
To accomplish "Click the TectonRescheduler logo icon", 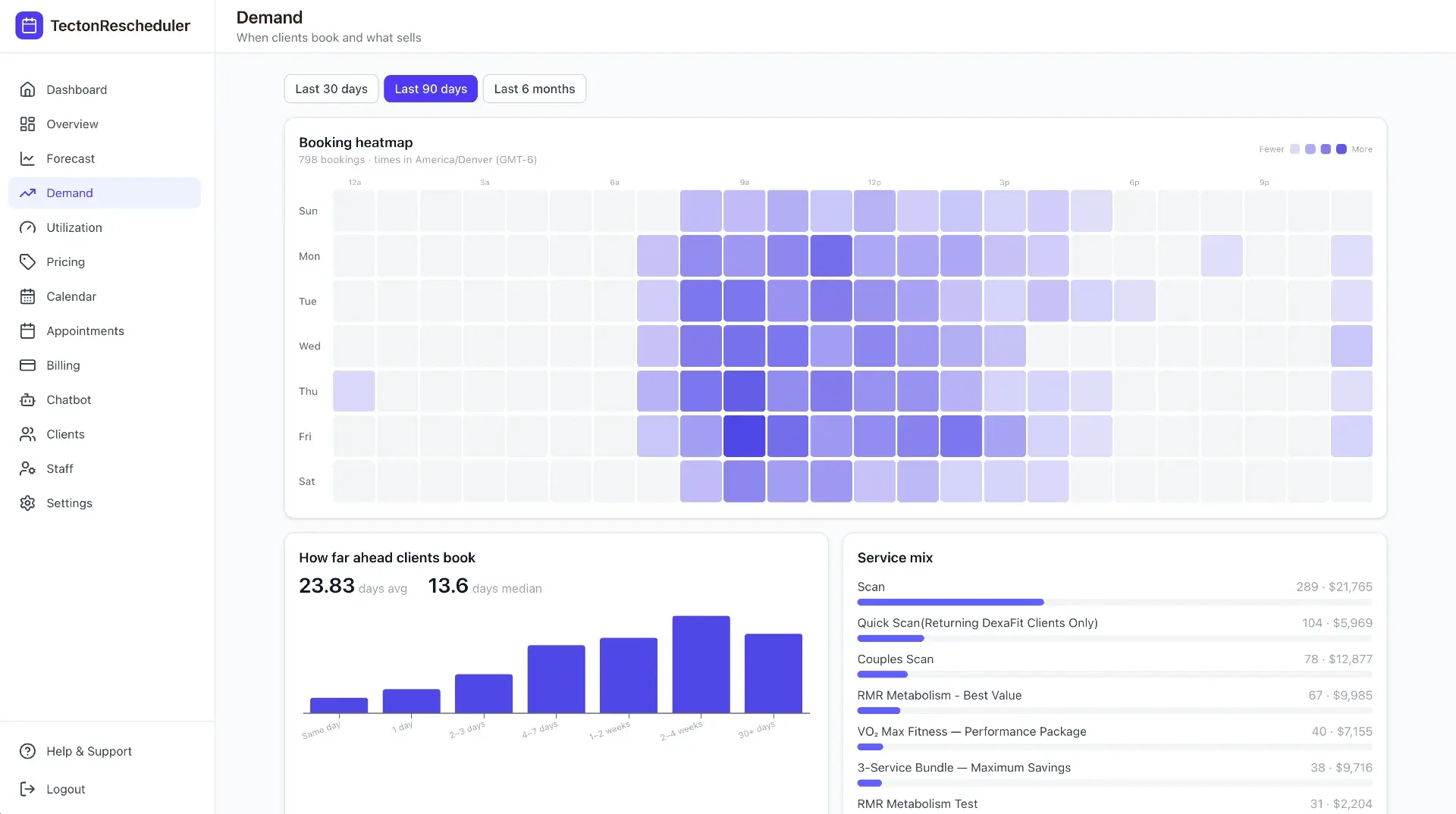I will tap(29, 26).
